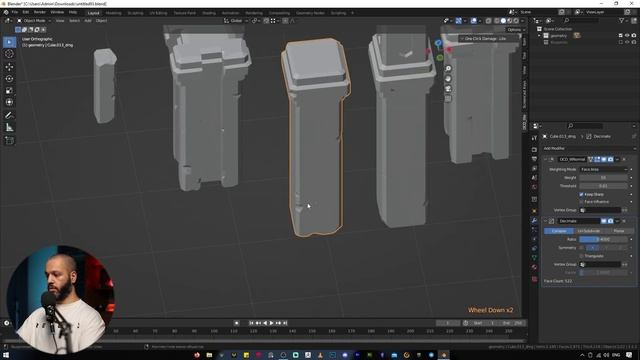Viewport: 640px width, 360px height.
Task: Jump to the timeline end frame
Action: (285, 323)
